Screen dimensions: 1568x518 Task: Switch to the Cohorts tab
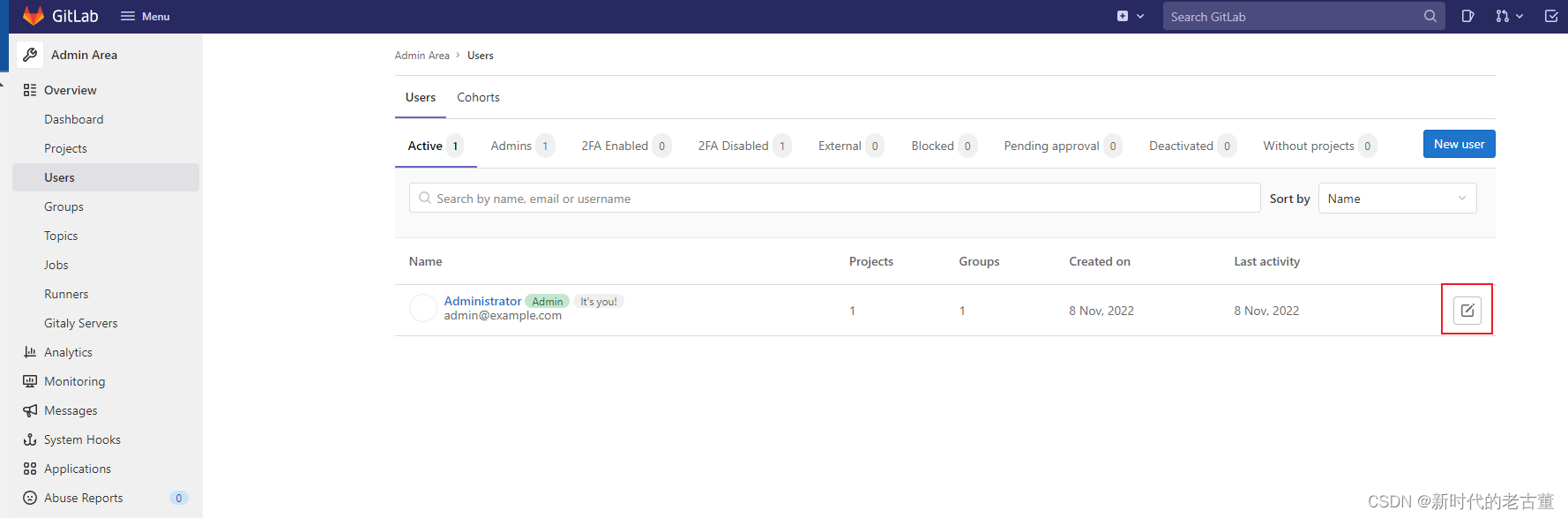pyautogui.click(x=478, y=97)
